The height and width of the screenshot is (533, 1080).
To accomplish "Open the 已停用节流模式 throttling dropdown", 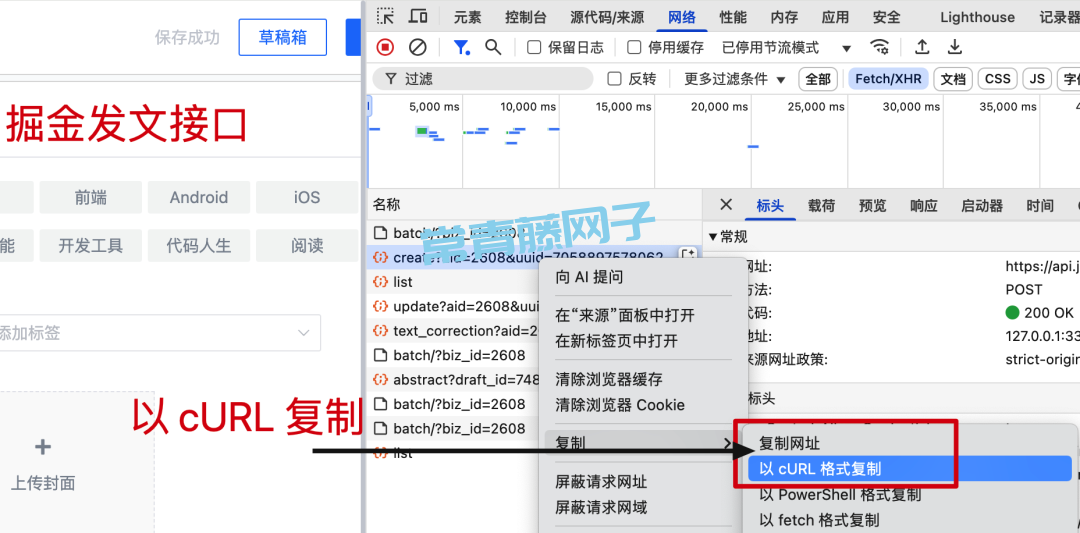I will (x=786, y=48).
